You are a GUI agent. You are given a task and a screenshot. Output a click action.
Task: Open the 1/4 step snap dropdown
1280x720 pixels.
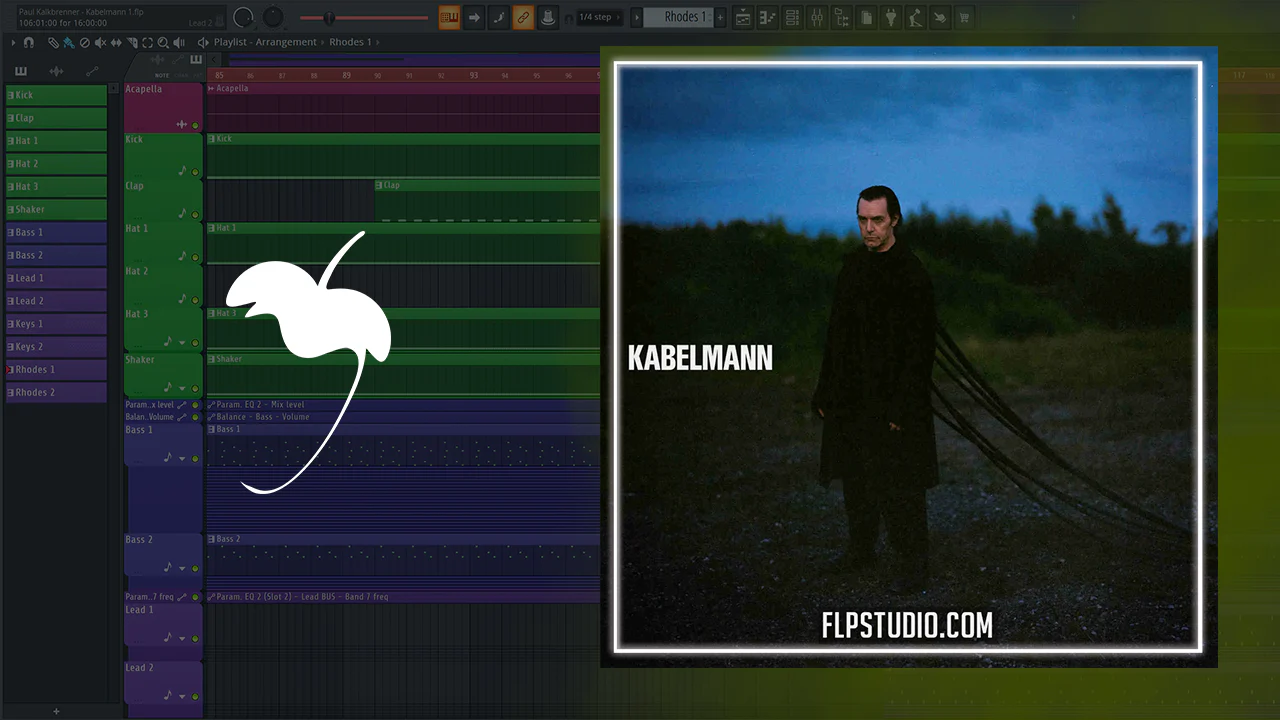coord(599,17)
